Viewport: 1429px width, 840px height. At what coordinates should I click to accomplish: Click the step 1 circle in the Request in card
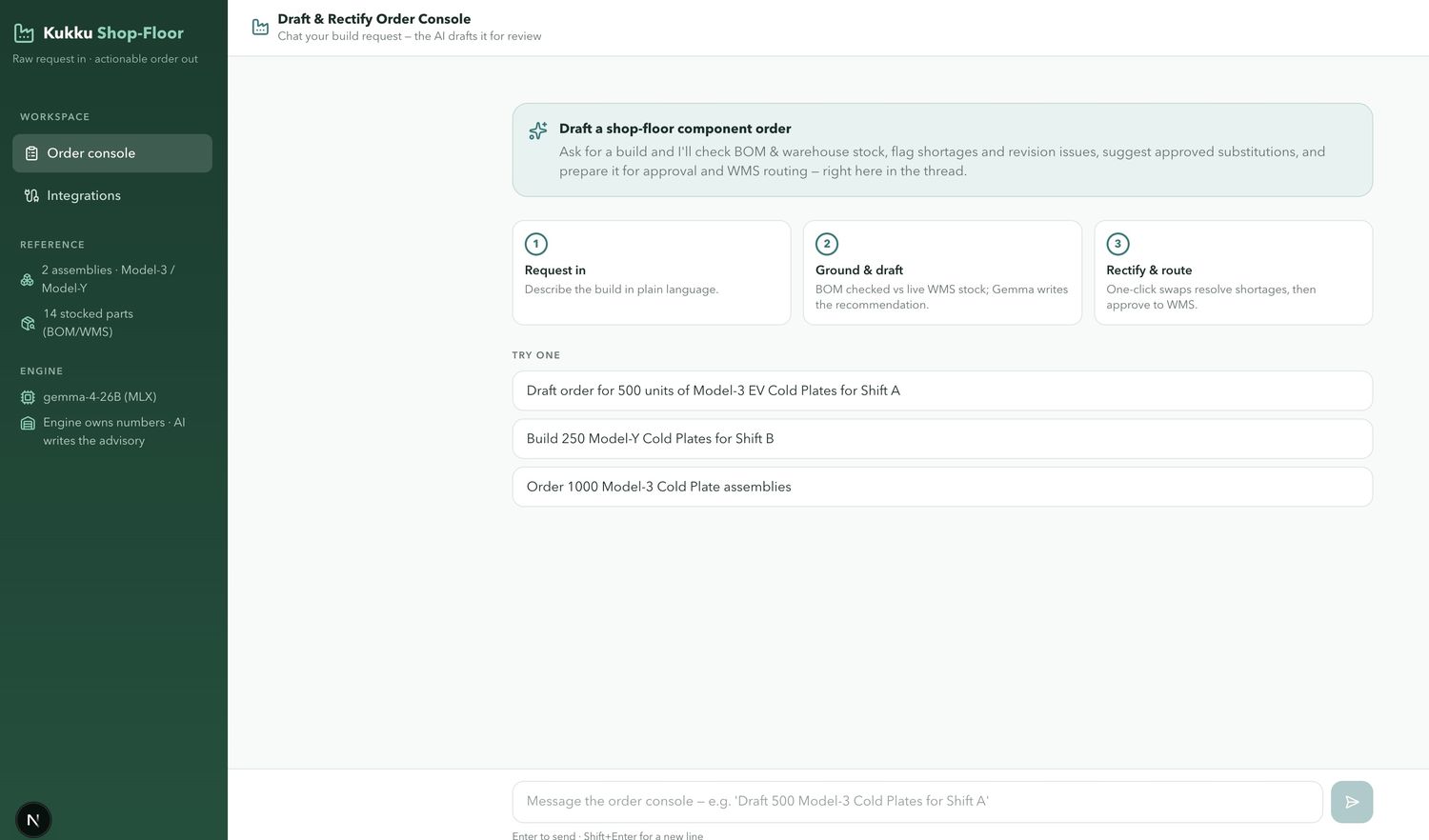tap(536, 244)
